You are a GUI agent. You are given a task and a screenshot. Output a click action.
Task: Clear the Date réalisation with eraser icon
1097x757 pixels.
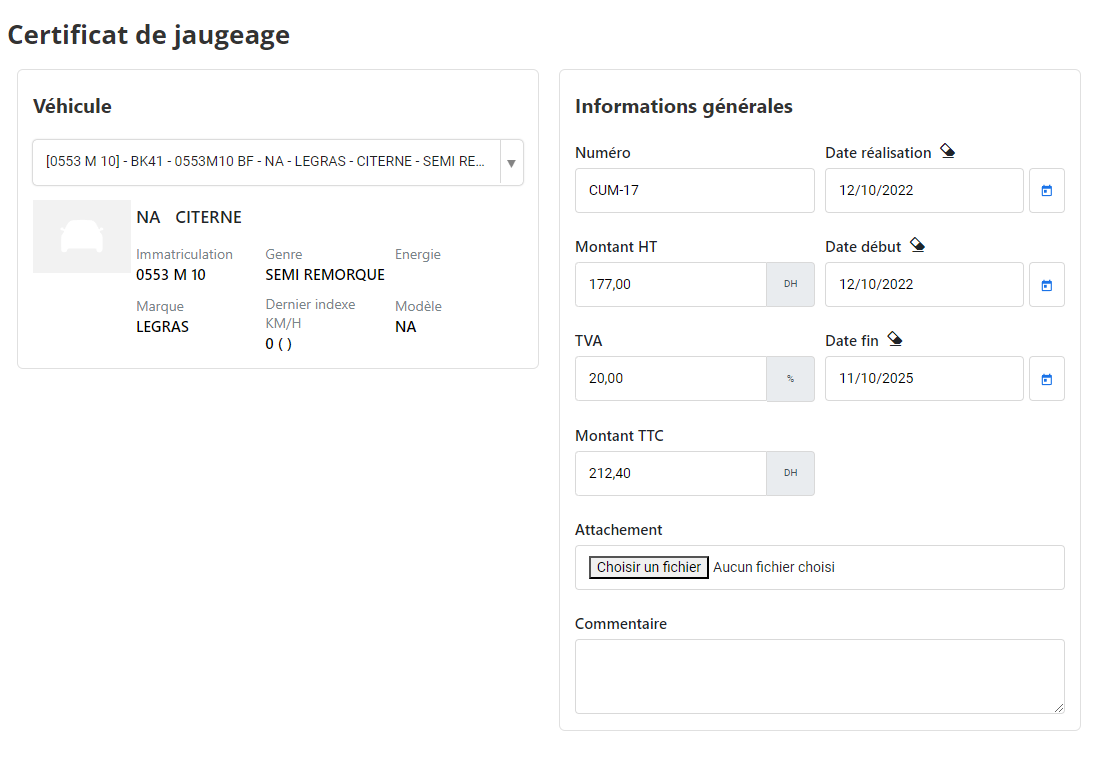click(947, 151)
